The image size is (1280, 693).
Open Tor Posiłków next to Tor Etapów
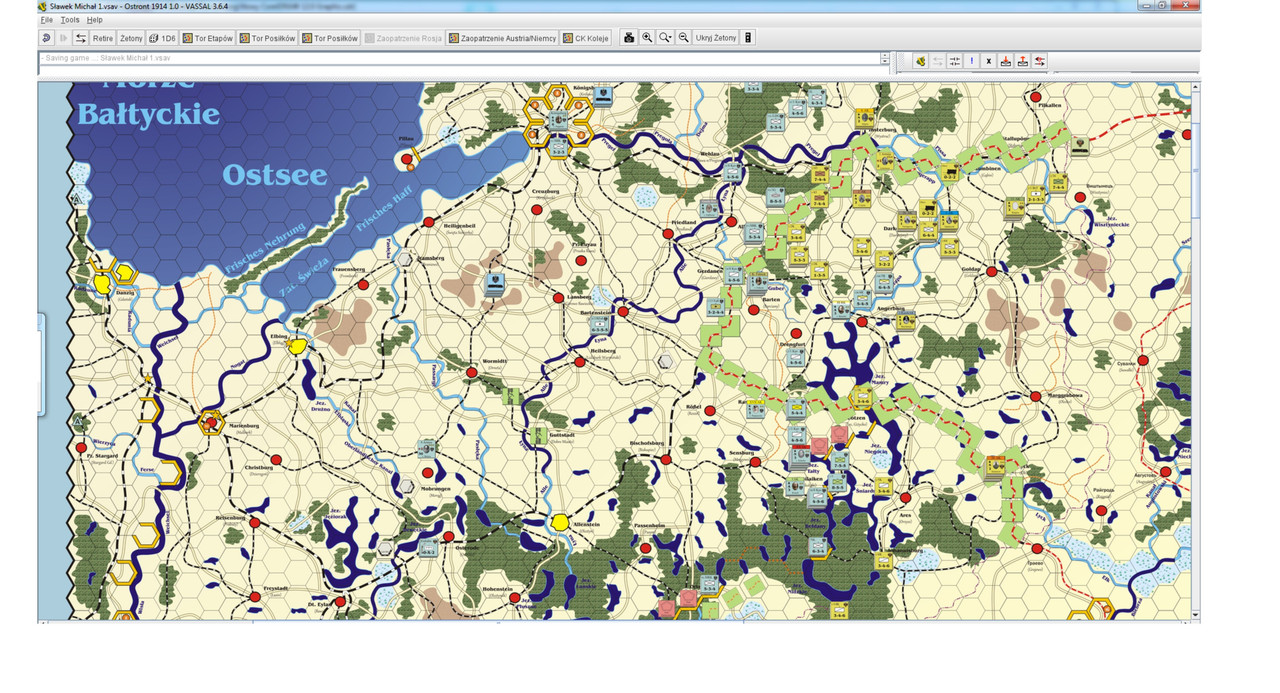pyautogui.click(x=268, y=38)
